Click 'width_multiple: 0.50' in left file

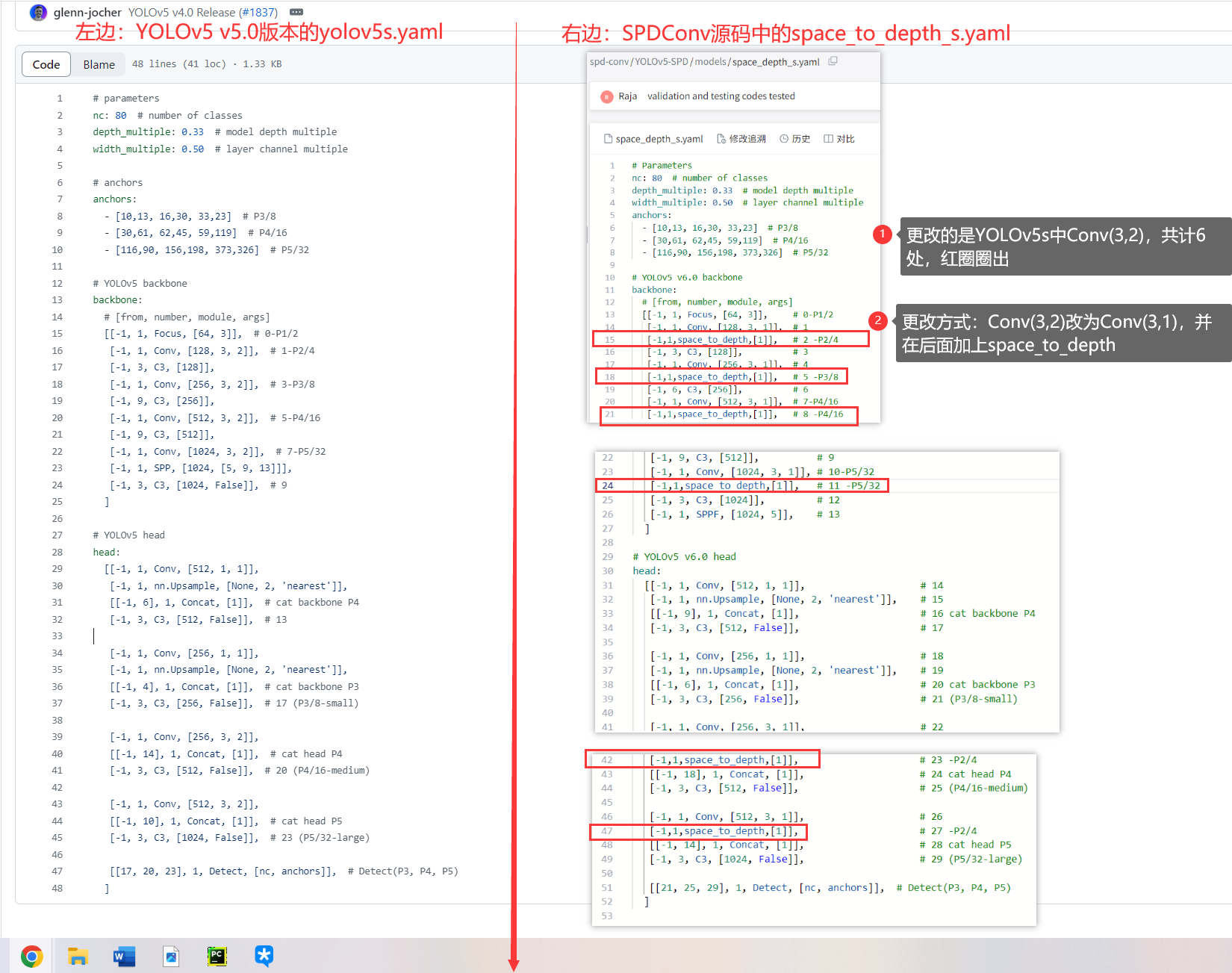click(220, 149)
